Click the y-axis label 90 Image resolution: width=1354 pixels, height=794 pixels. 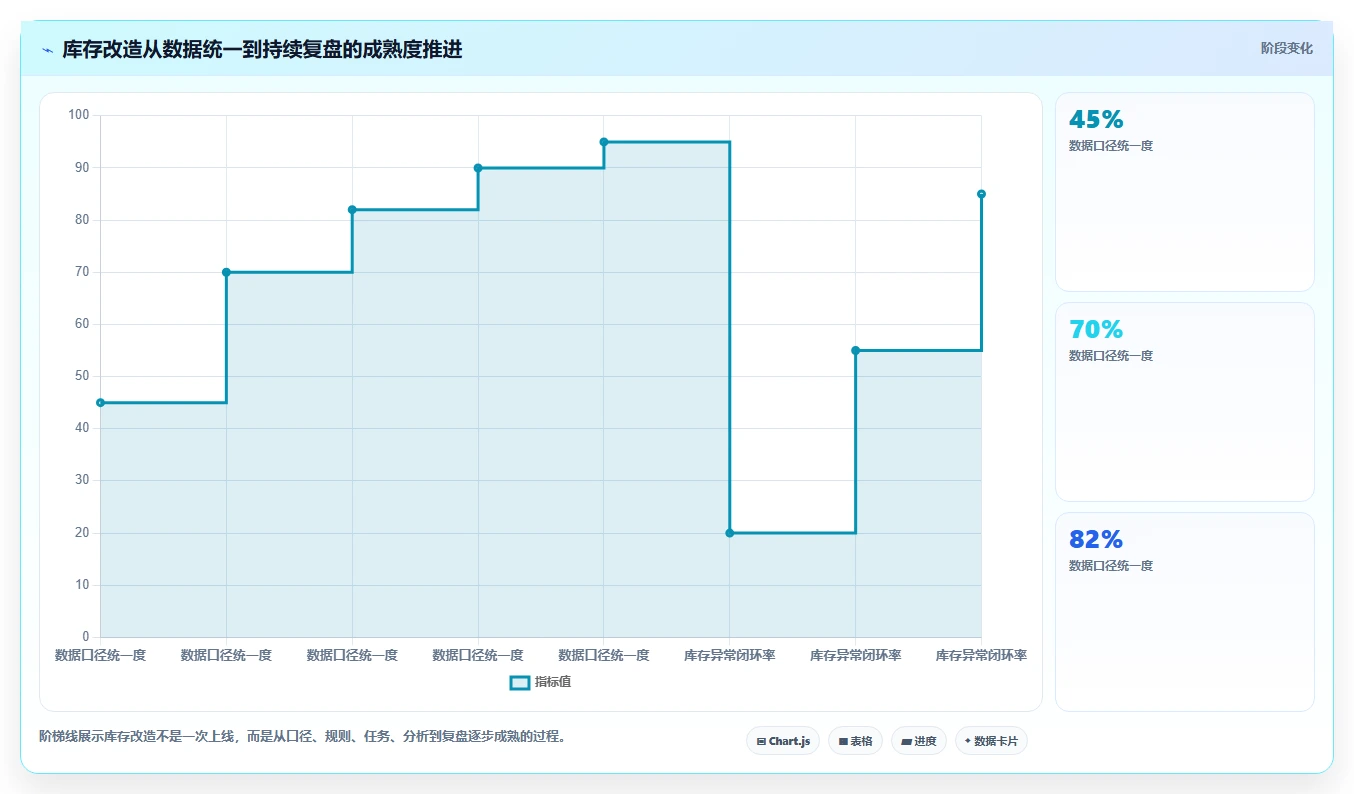click(x=82, y=168)
